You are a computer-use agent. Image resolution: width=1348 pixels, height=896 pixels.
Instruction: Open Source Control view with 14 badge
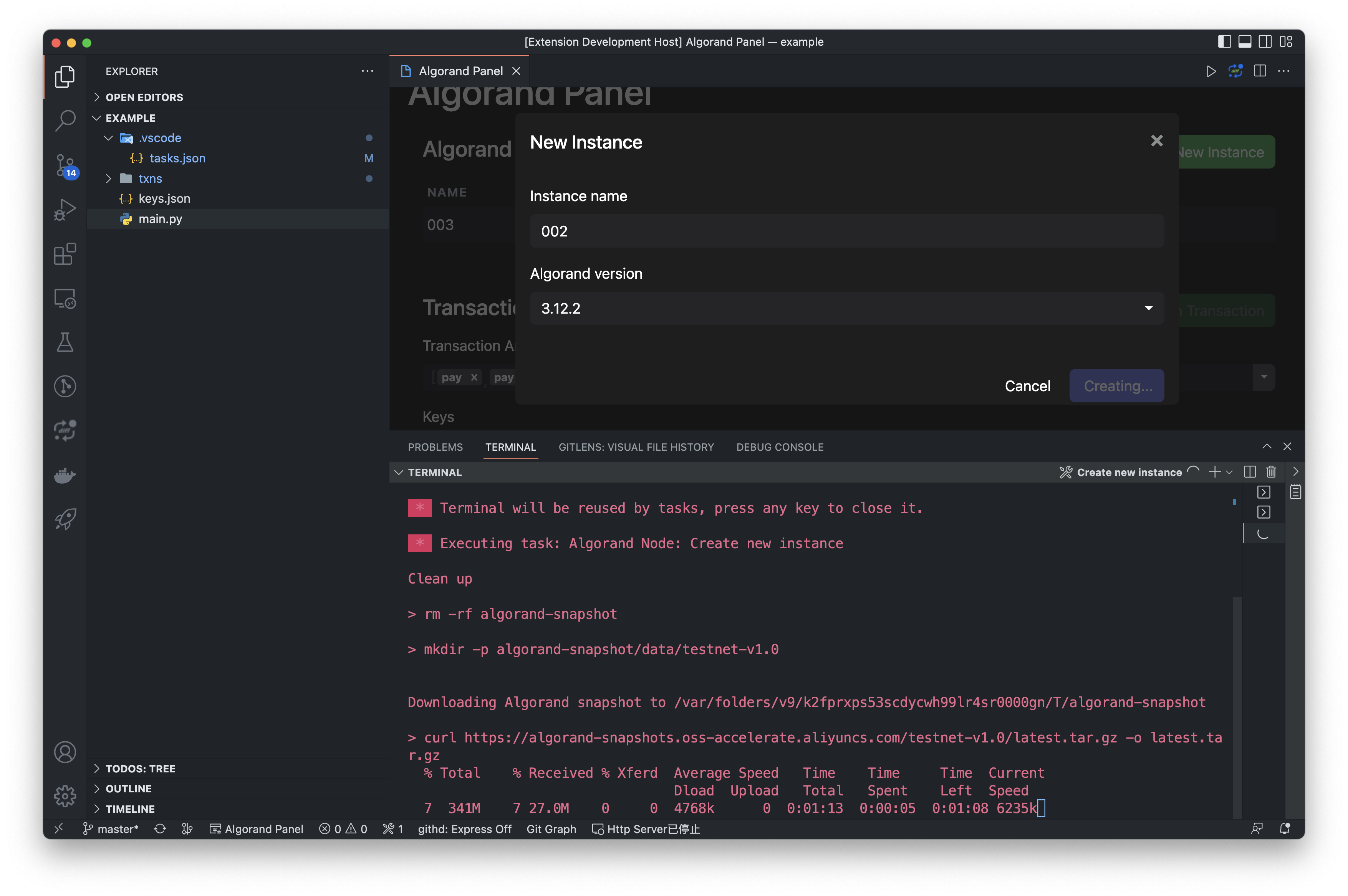[x=65, y=165]
